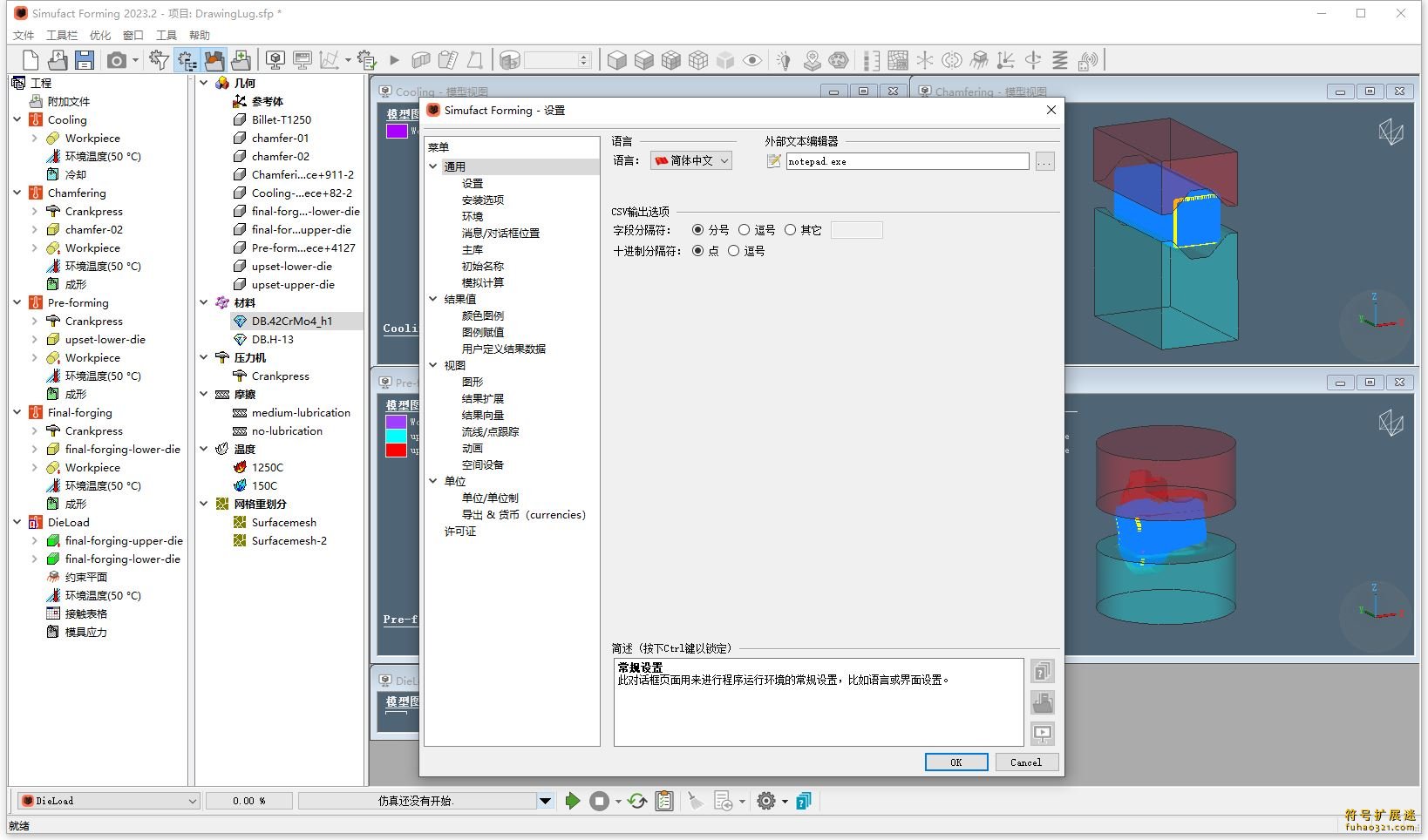Select 单位/单位制 in the settings tree
1428x840 pixels.
tap(490, 498)
